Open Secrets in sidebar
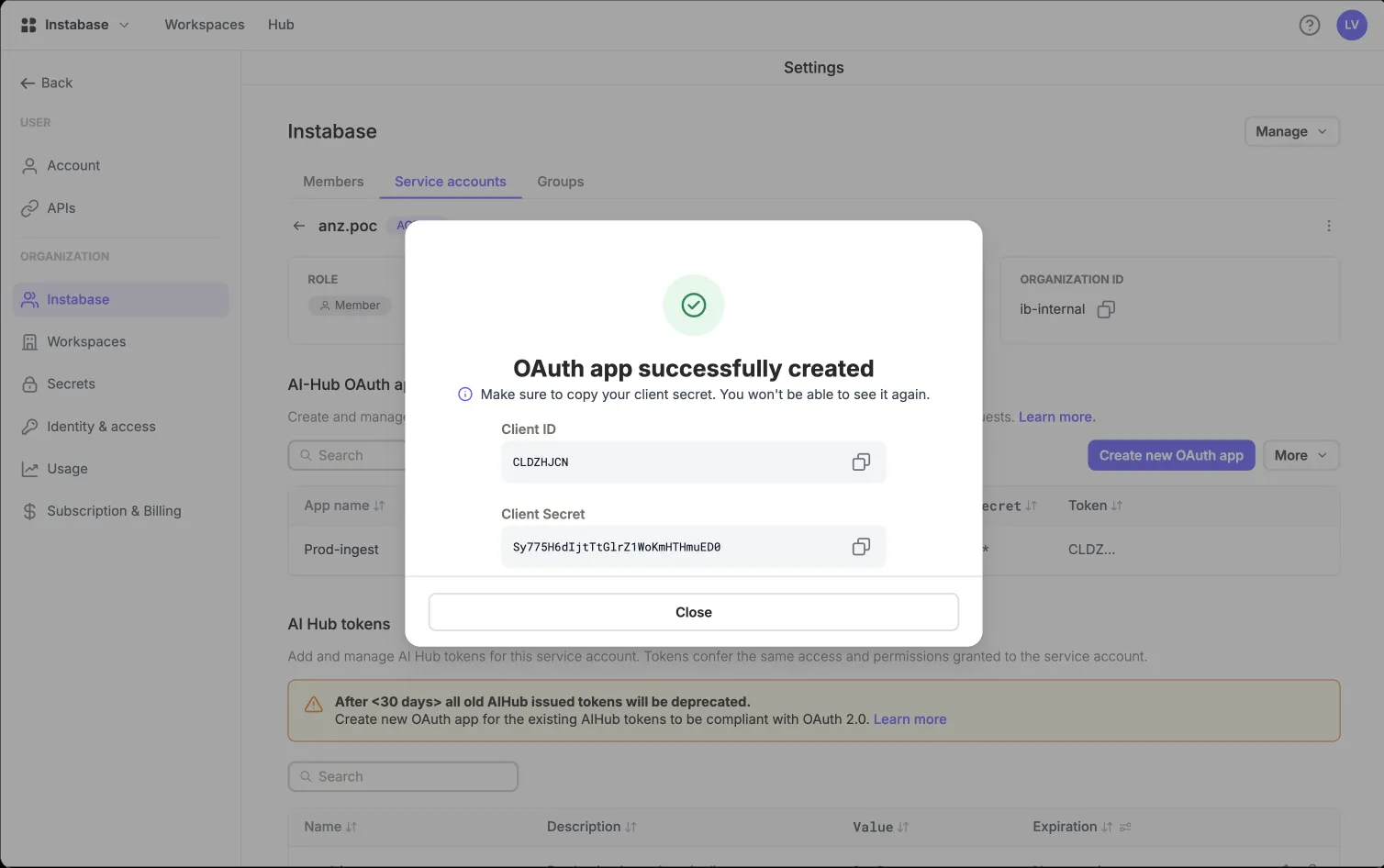The image size is (1384, 868). point(120,384)
